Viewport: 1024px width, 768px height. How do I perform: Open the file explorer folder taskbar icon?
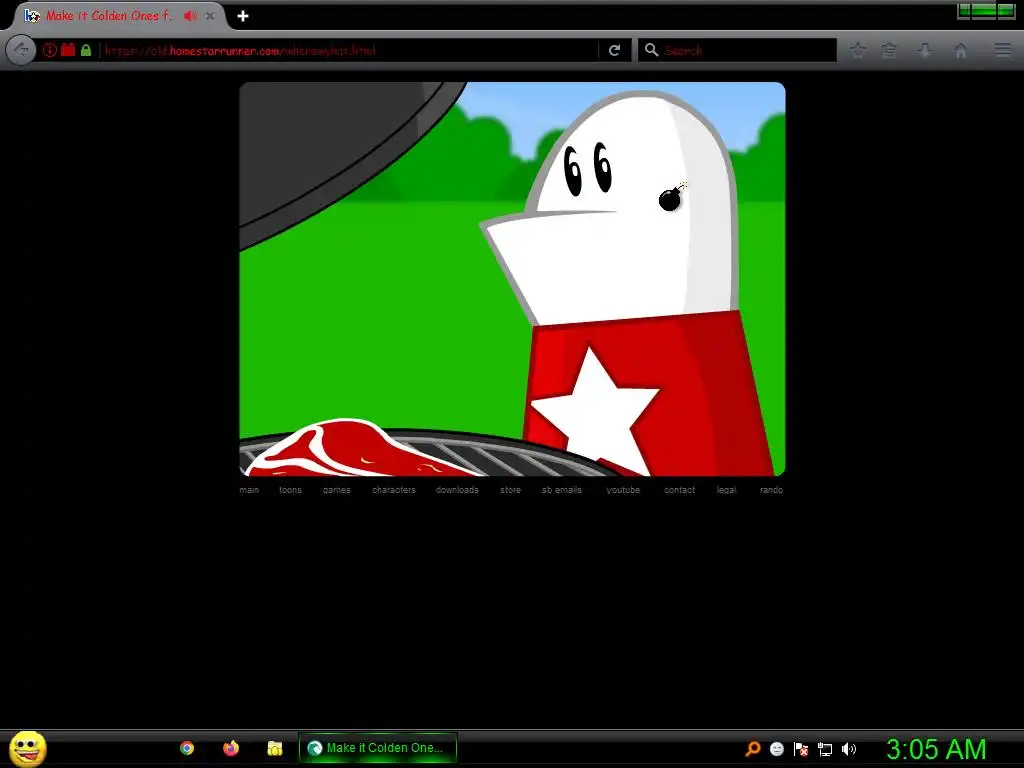click(275, 748)
